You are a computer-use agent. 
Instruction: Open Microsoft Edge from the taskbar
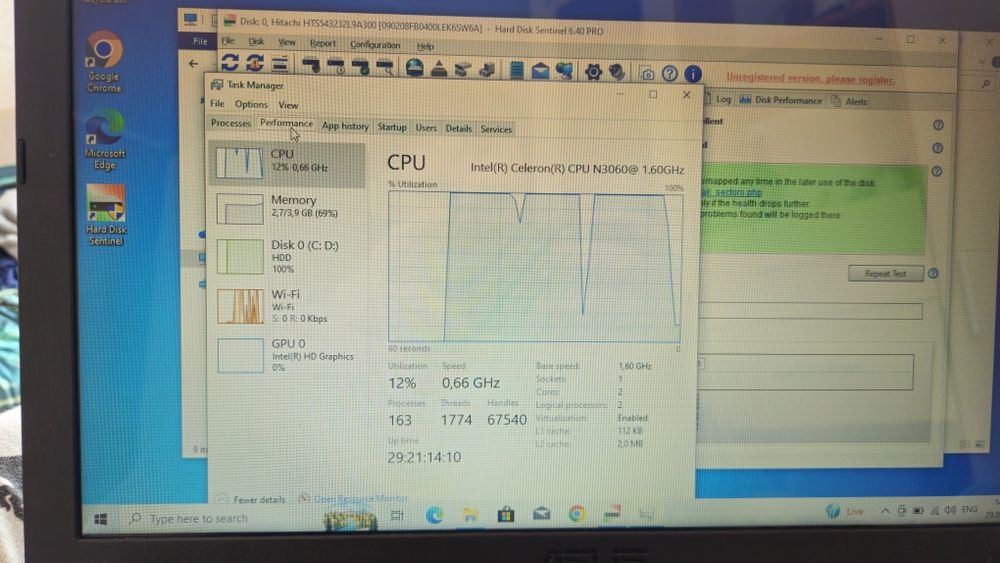(434, 515)
